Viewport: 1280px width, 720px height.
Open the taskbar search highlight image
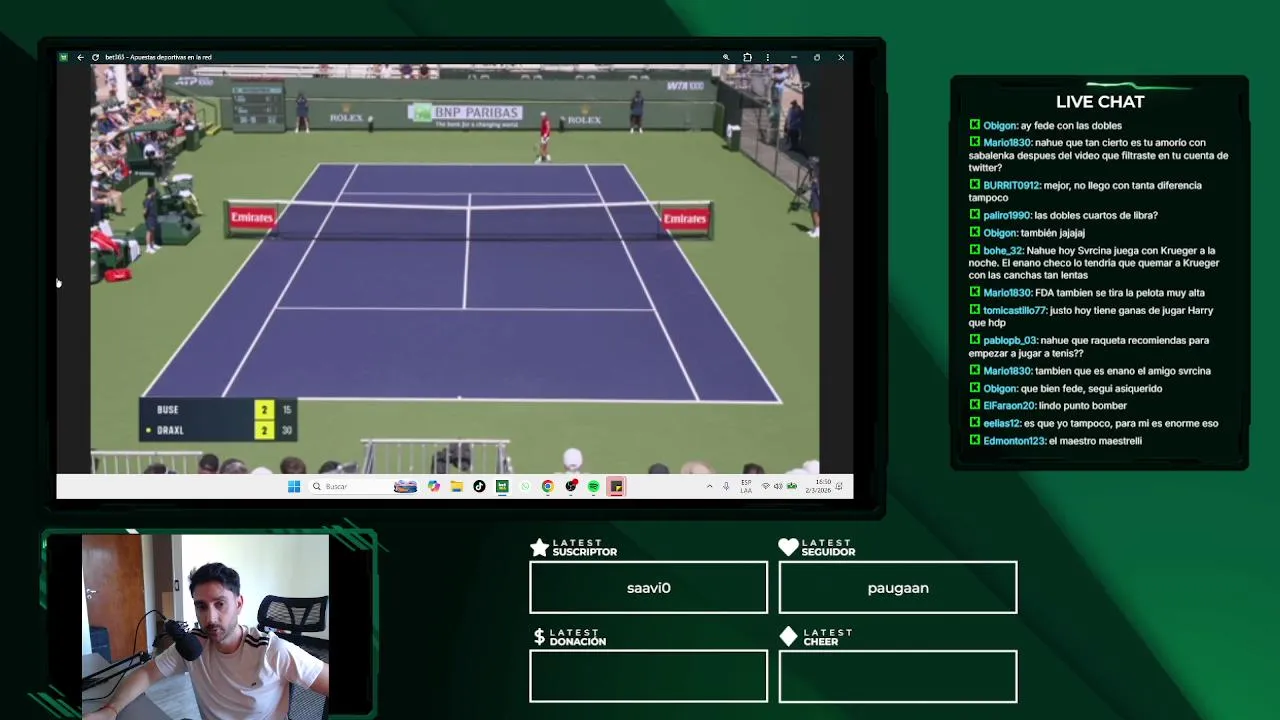click(x=405, y=486)
